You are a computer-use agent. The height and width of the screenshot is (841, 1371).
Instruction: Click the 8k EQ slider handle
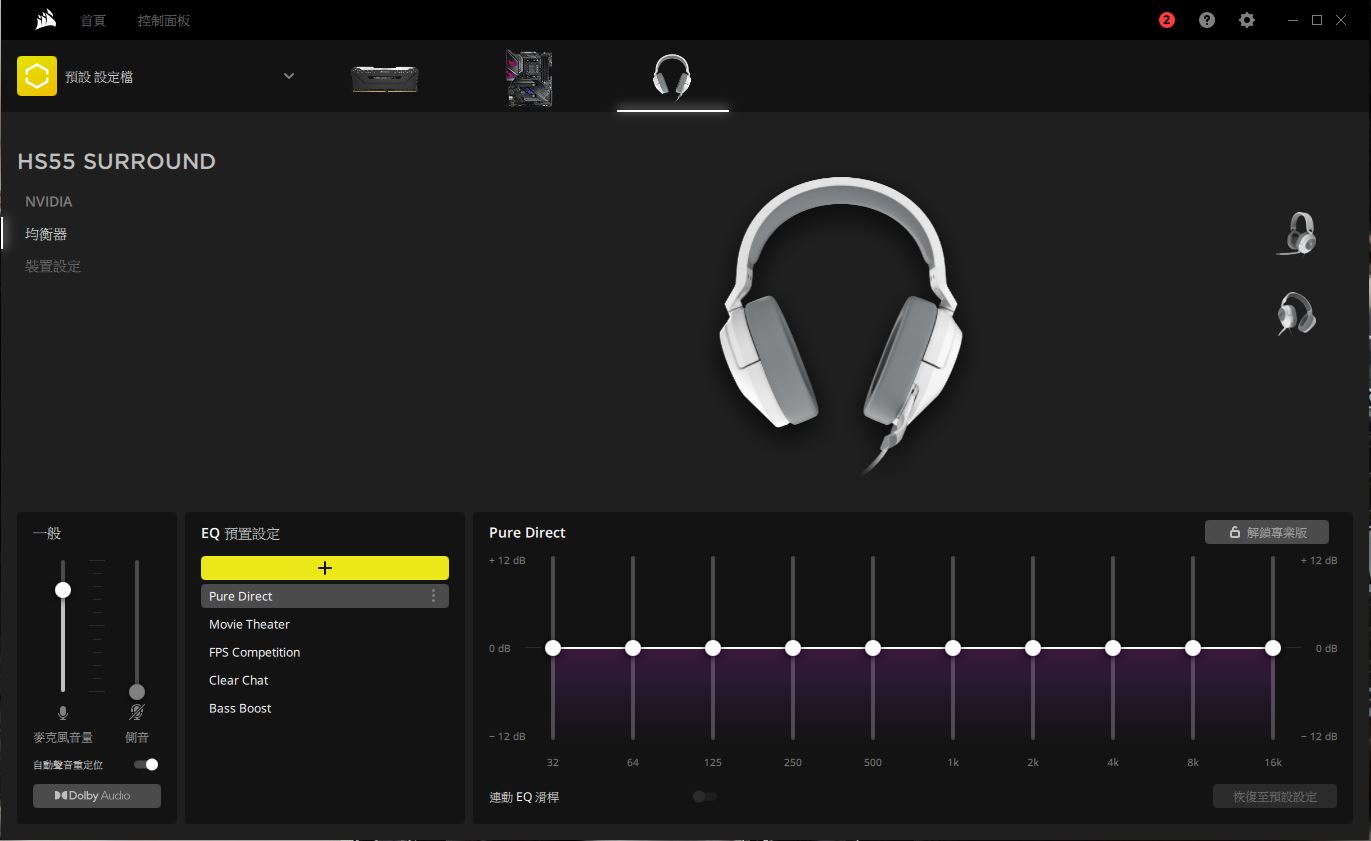pyautogui.click(x=1193, y=648)
